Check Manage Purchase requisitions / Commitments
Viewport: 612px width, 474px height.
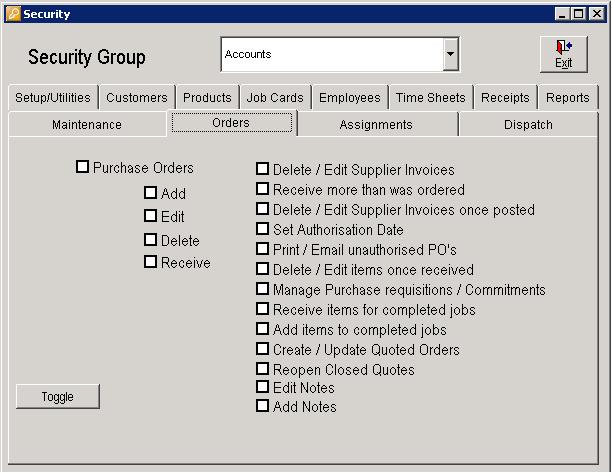[x=263, y=290]
